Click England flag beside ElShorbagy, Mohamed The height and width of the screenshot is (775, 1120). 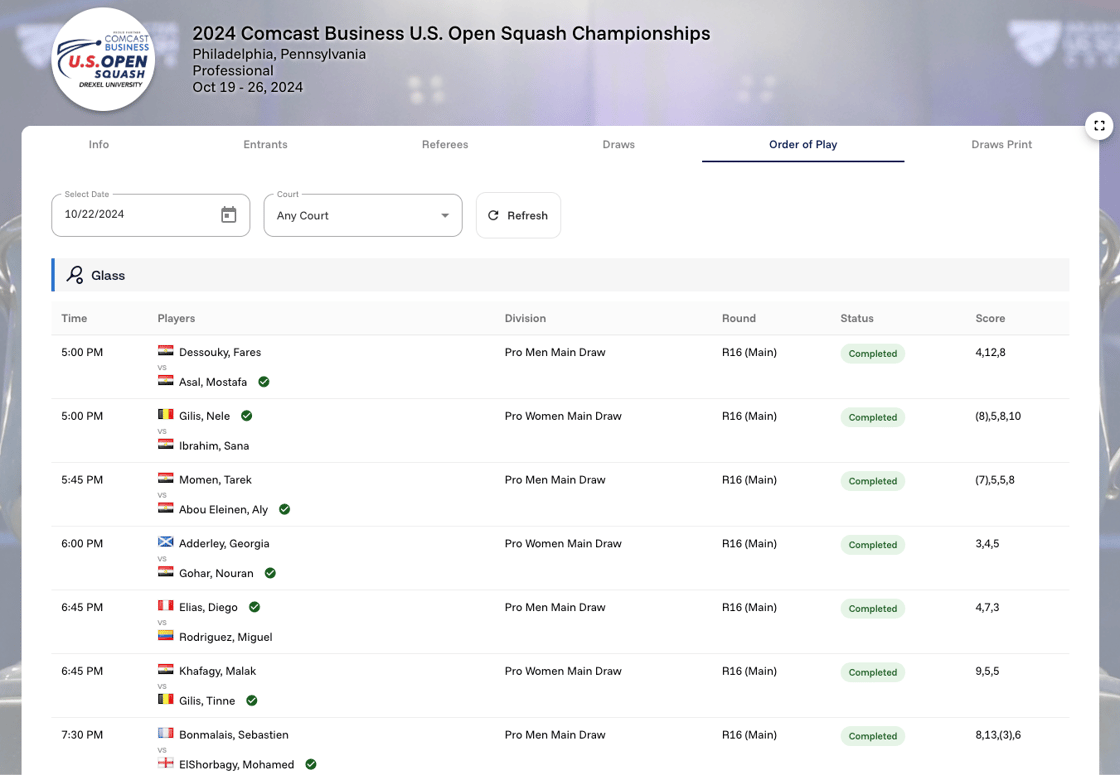(x=166, y=764)
